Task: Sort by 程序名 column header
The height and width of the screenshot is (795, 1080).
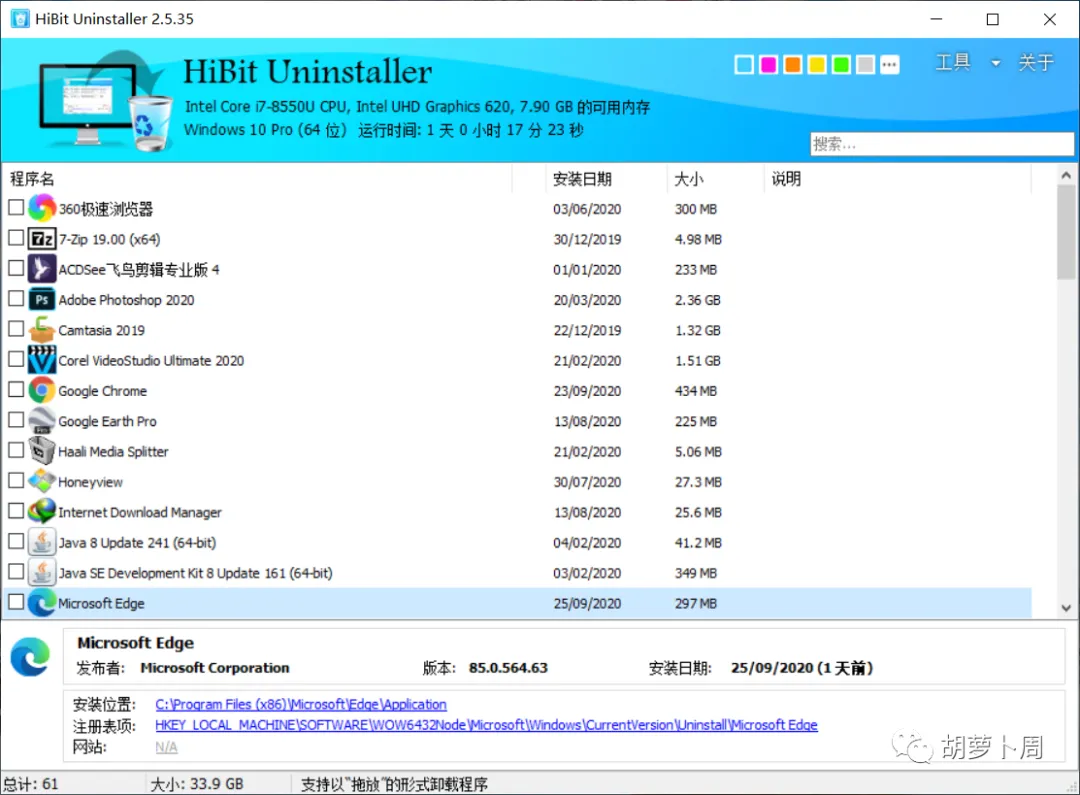Action: point(258,179)
